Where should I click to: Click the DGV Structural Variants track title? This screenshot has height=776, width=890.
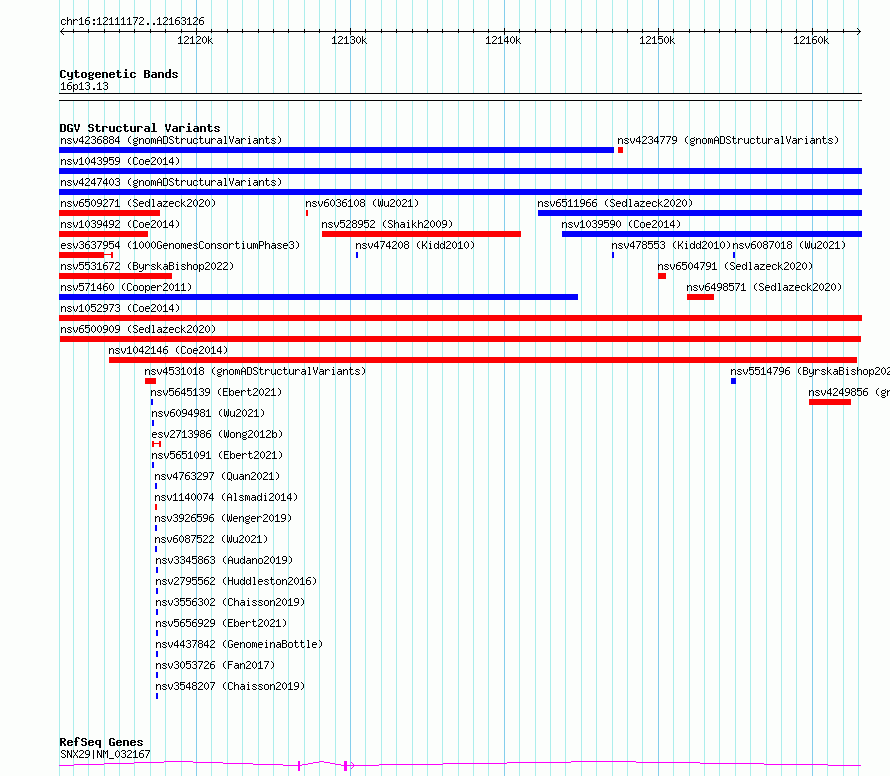(x=140, y=128)
